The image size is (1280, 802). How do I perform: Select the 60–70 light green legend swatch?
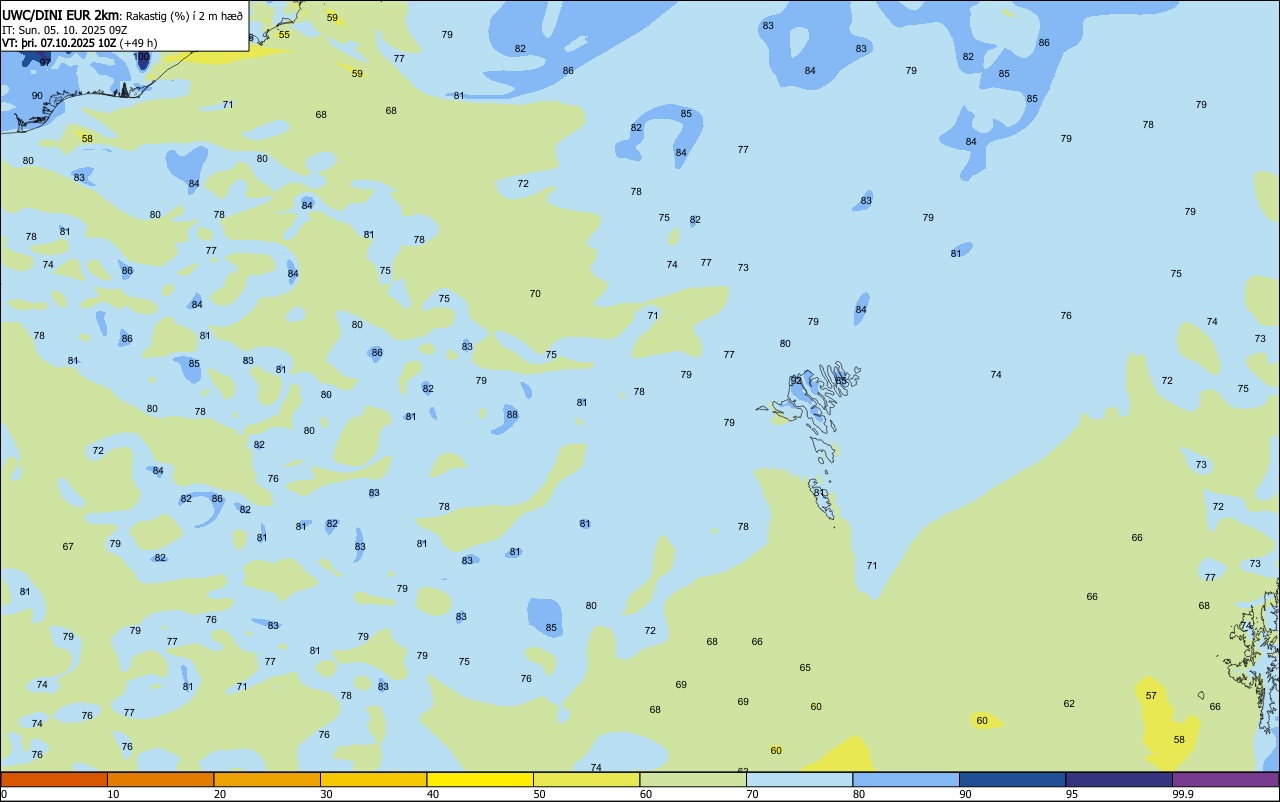tap(693, 779)
